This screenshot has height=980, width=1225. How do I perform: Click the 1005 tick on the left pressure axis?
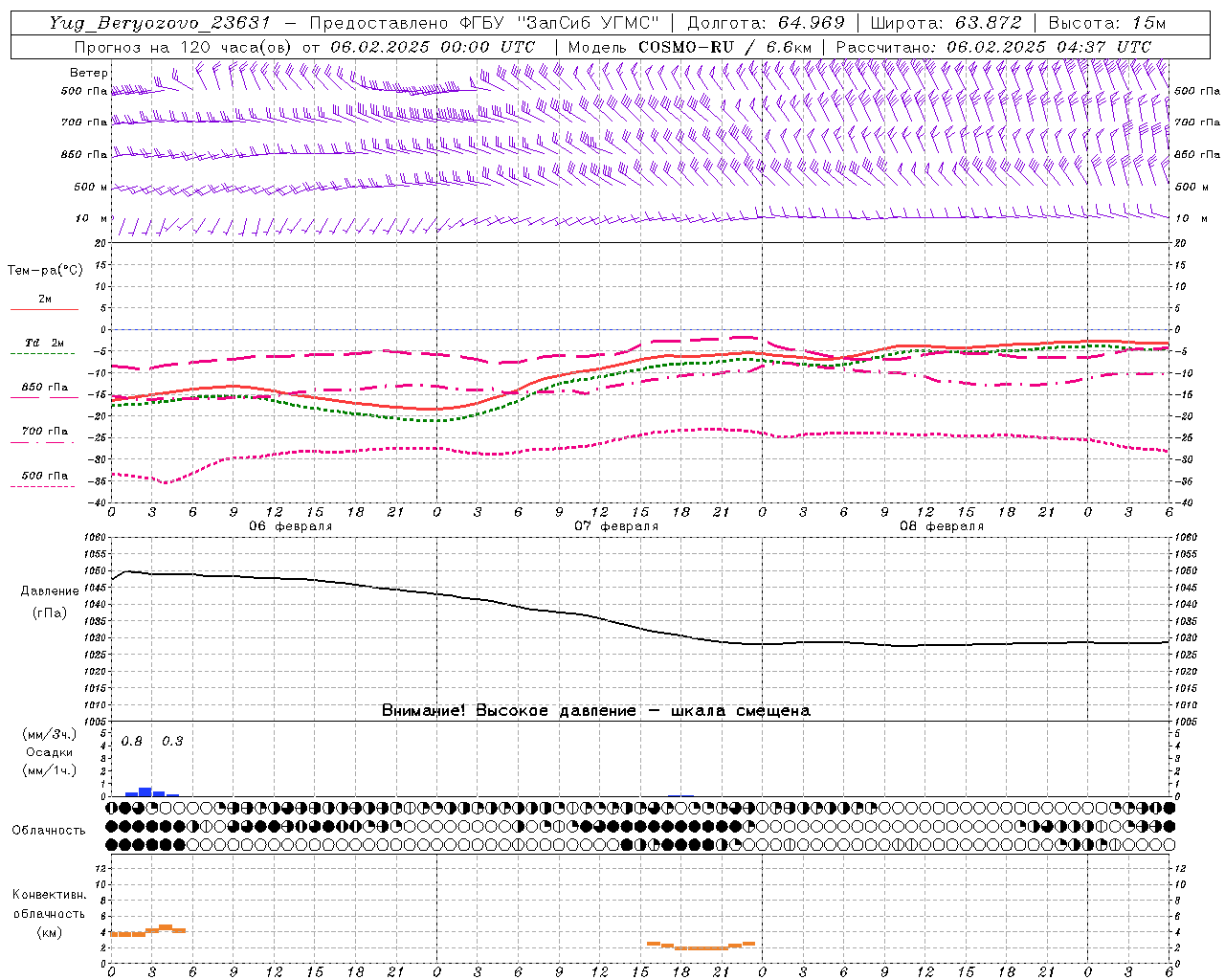point(94,722)
